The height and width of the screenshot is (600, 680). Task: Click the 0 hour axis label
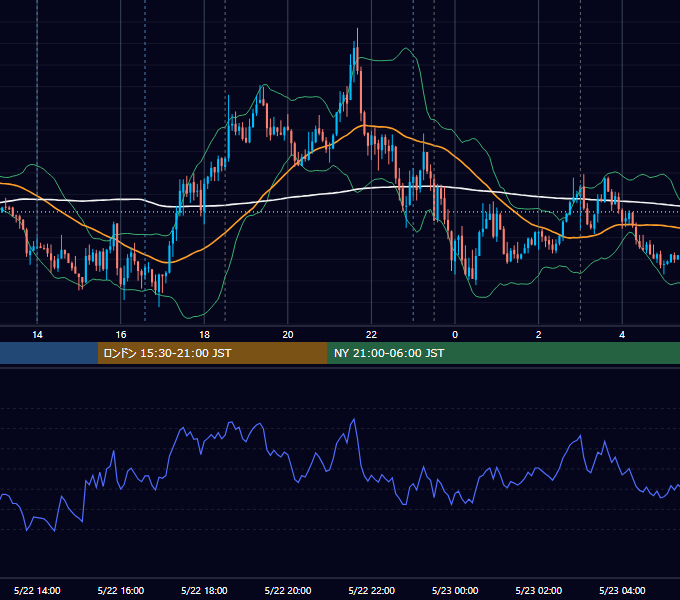(455, 335)
